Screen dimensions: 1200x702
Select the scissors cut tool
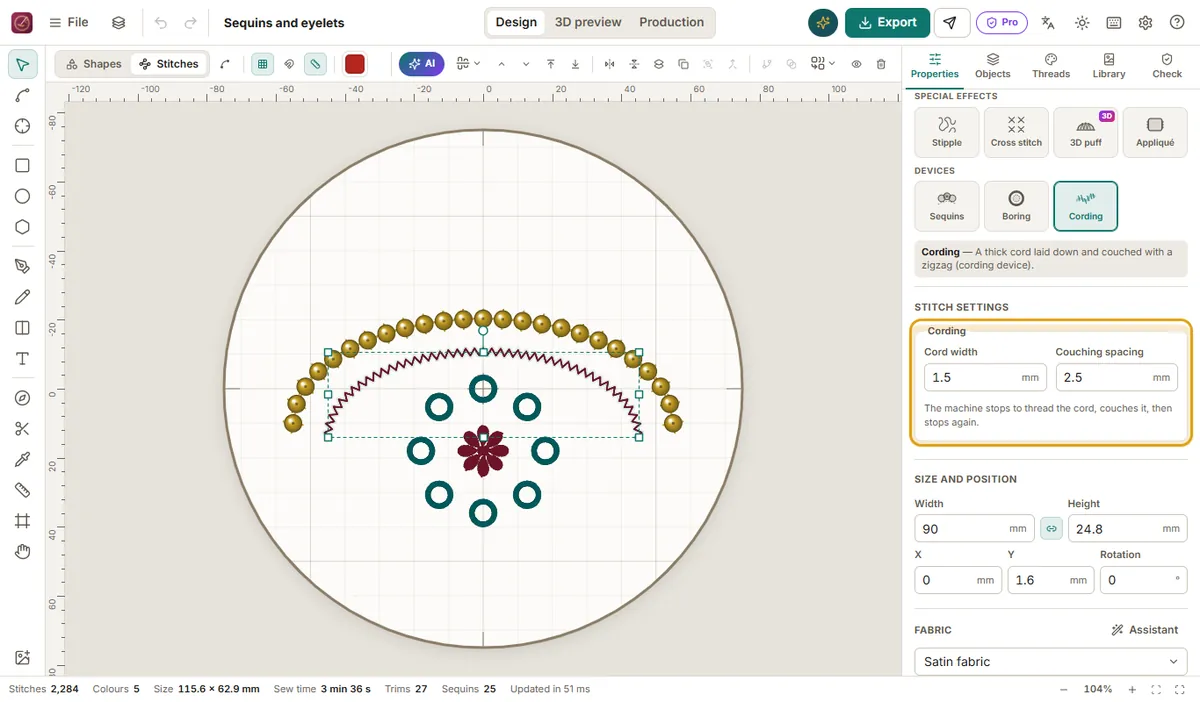pyautogui.click(x=22, y=429)
